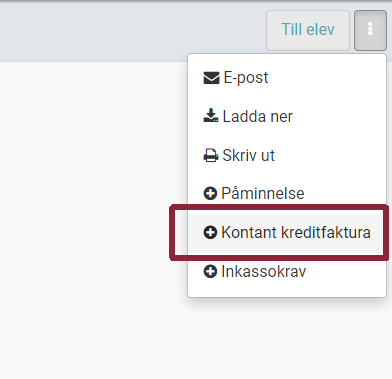The image size is (392, 379).
Task: Click the envelope icon beside E-post
Action: (x=211, y=78)
